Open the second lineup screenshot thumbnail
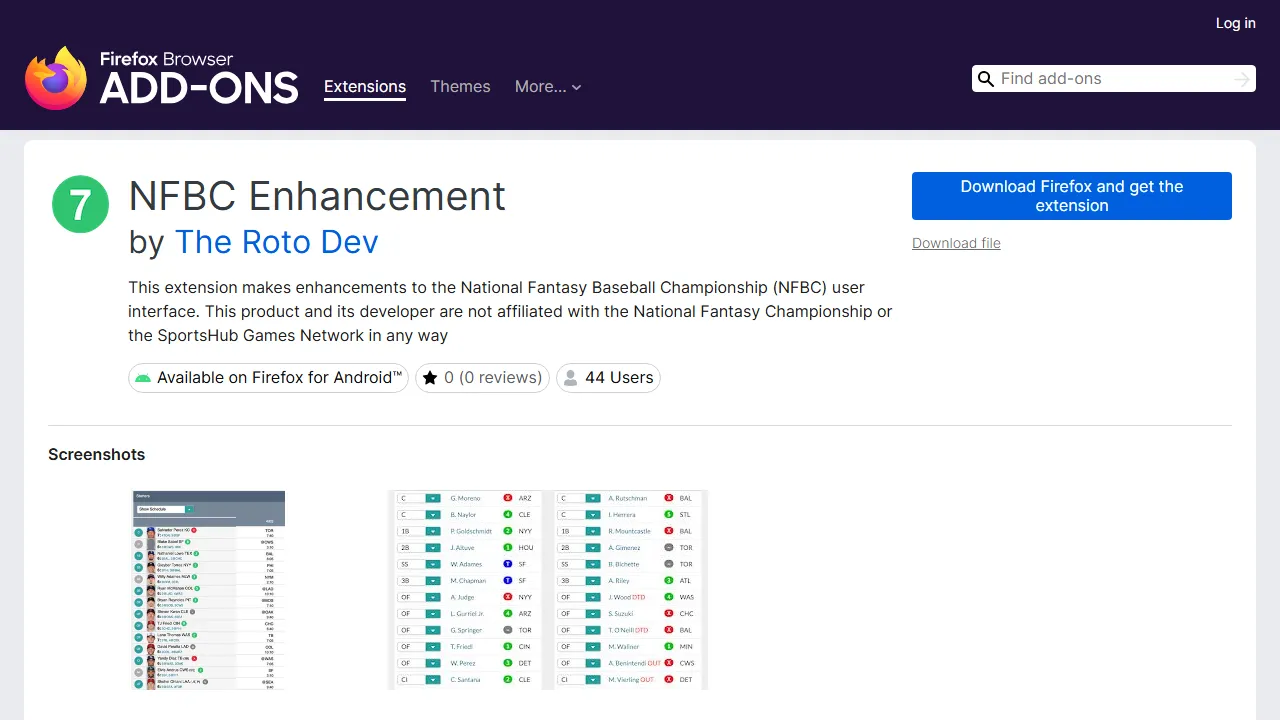This screenshot has width=1280, height=720. click(x=547, y=590)
